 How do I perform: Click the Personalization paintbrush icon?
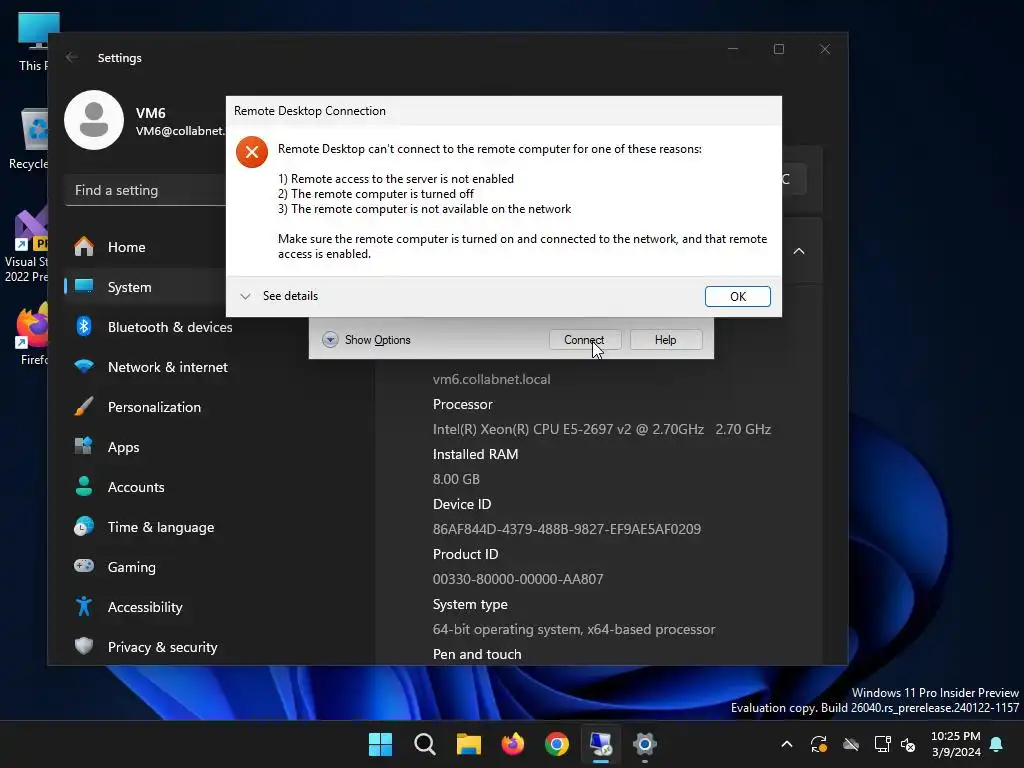pos(84,406)
